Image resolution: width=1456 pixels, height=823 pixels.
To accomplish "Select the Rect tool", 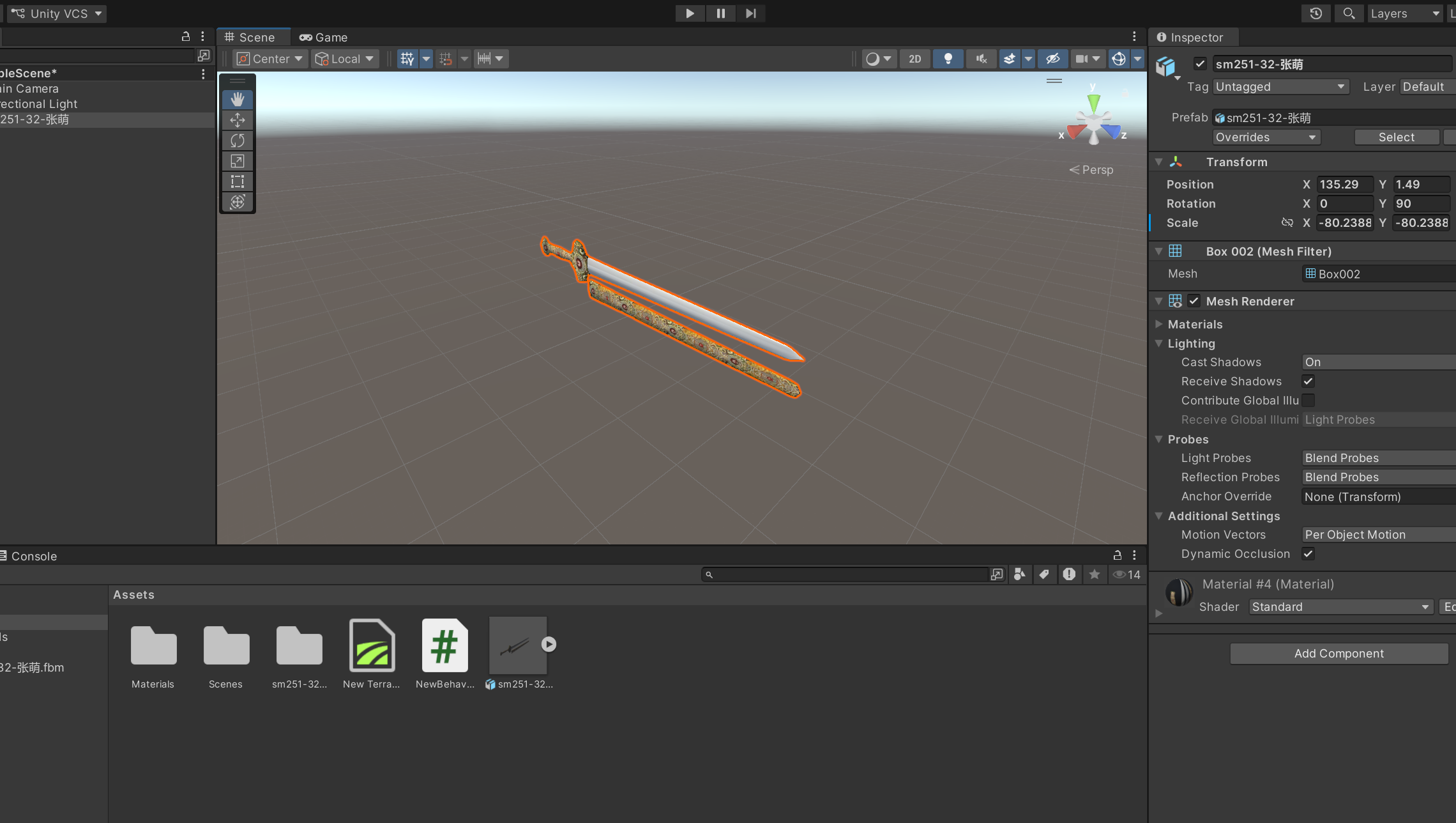I will 238,181.
